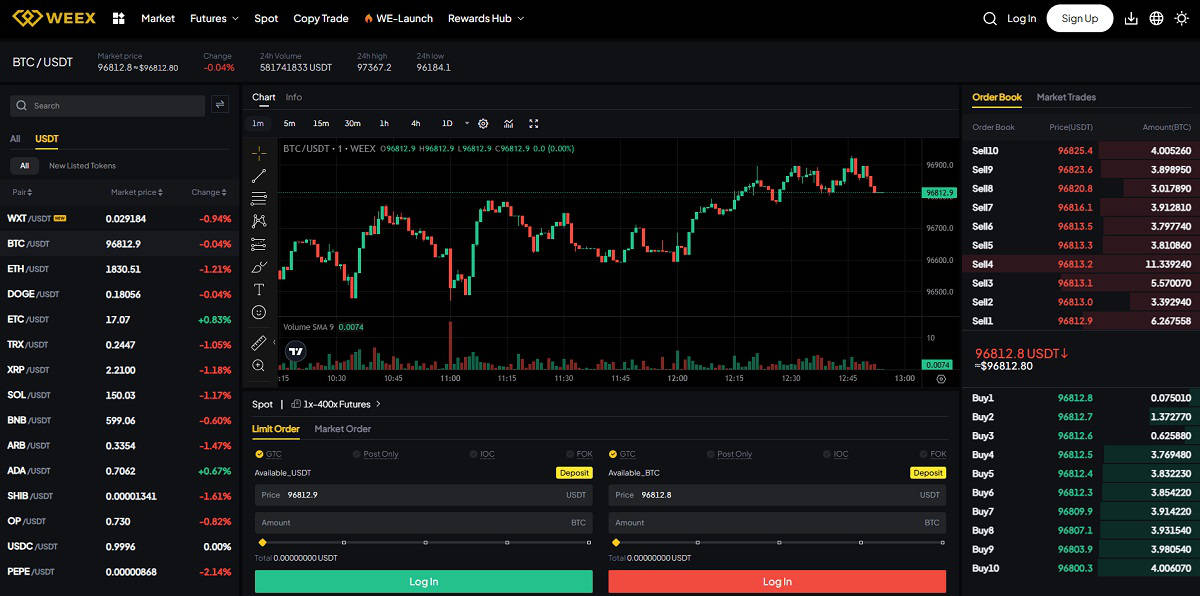This screenshot has height=596, width=1200.
Task: Select the 15m chart interval
Action: pos(321,123)
